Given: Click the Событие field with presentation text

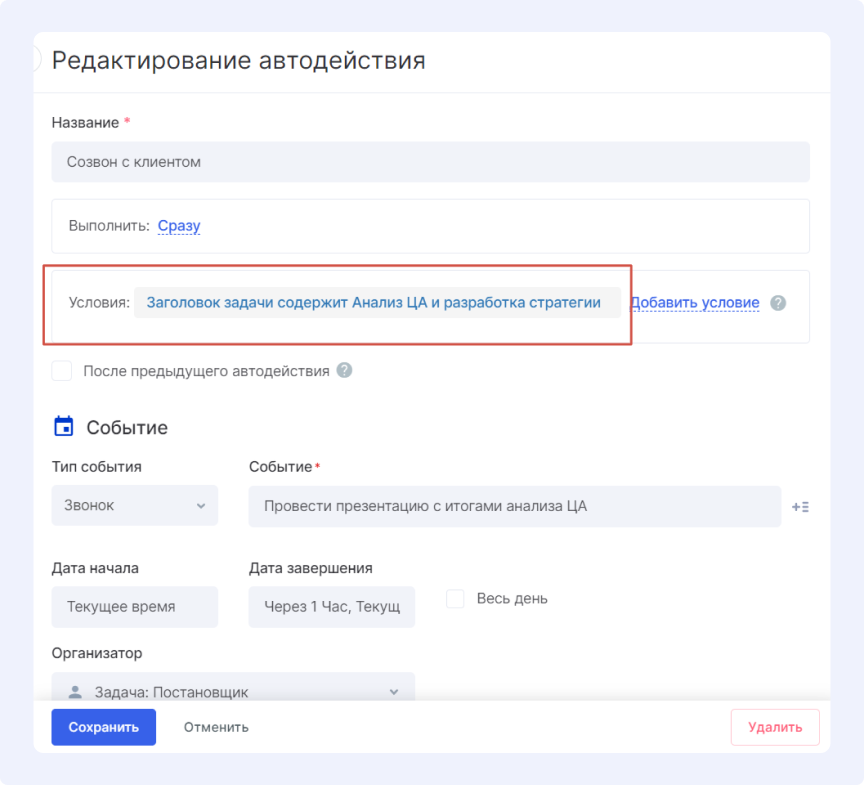Looking at the screenshot, I should pyautogui.click(x=515, y=506).
